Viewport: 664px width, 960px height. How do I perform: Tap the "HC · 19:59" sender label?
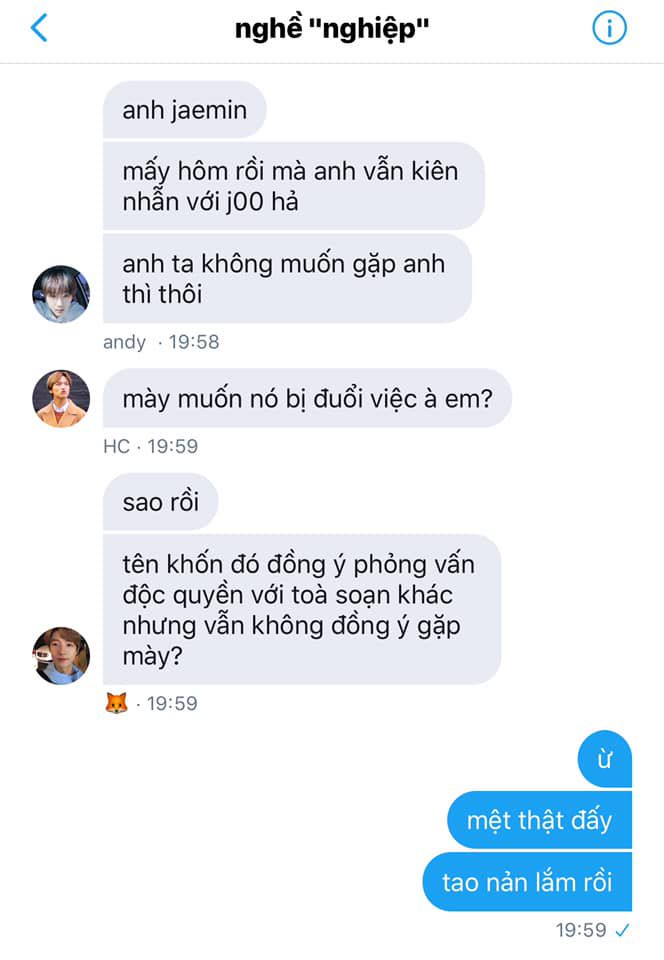point(151,446)
